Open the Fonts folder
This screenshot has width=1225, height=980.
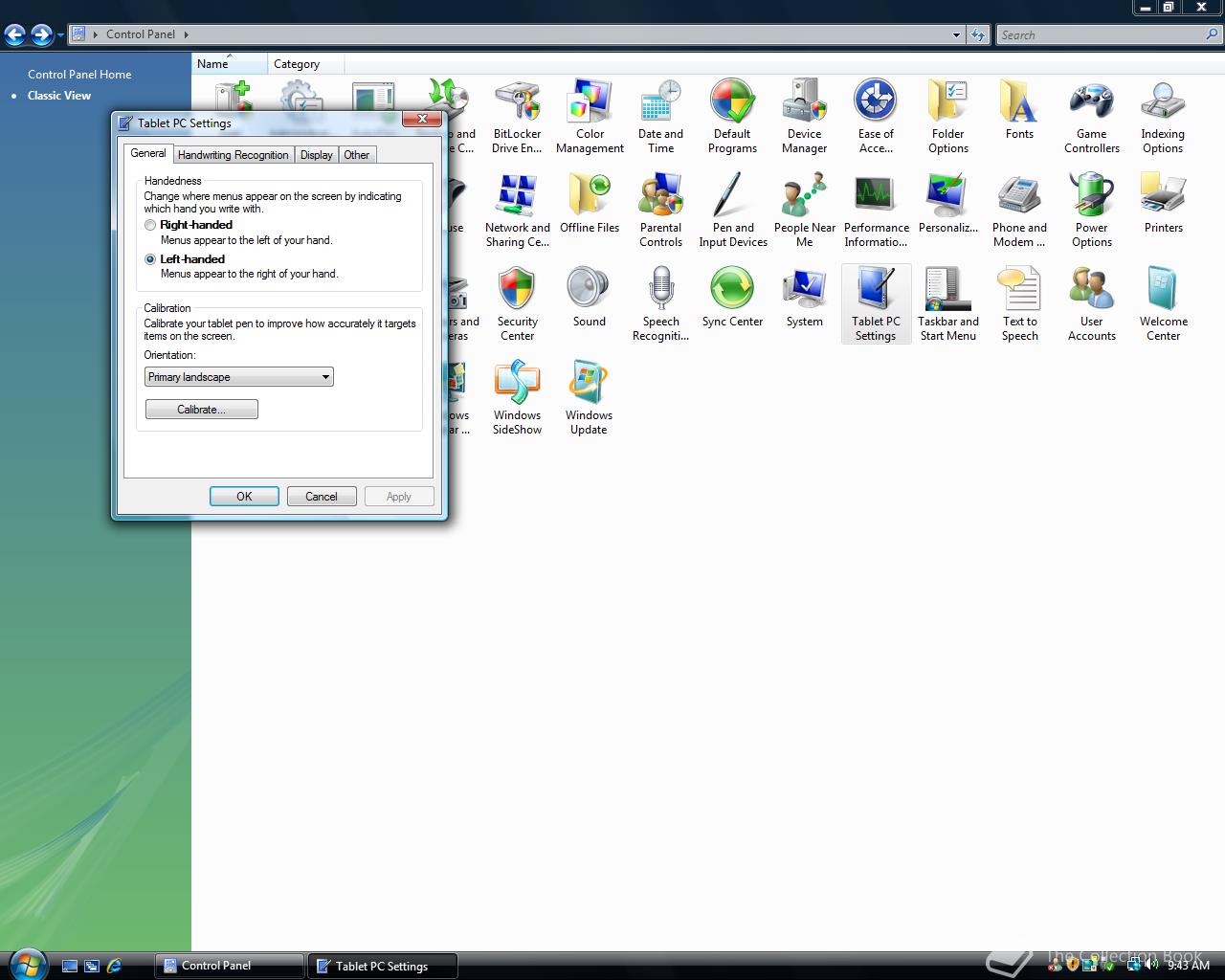click(x=1019, y=110)
